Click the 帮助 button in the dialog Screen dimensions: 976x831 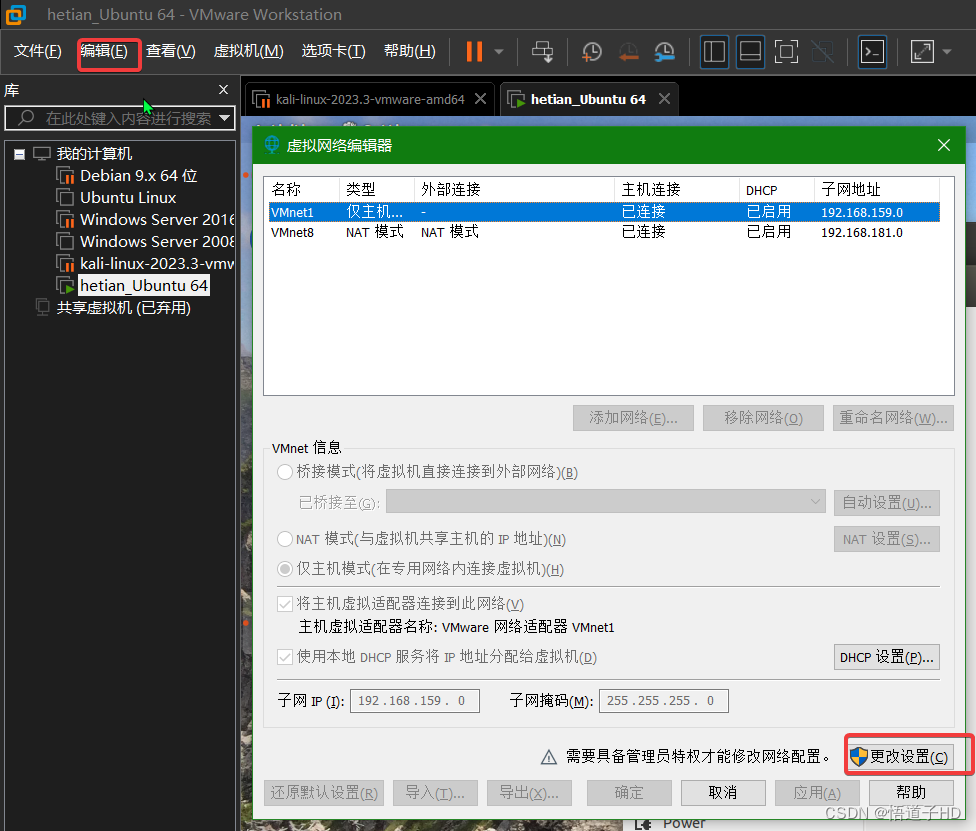pyautogui.click(x=911, y=793)
